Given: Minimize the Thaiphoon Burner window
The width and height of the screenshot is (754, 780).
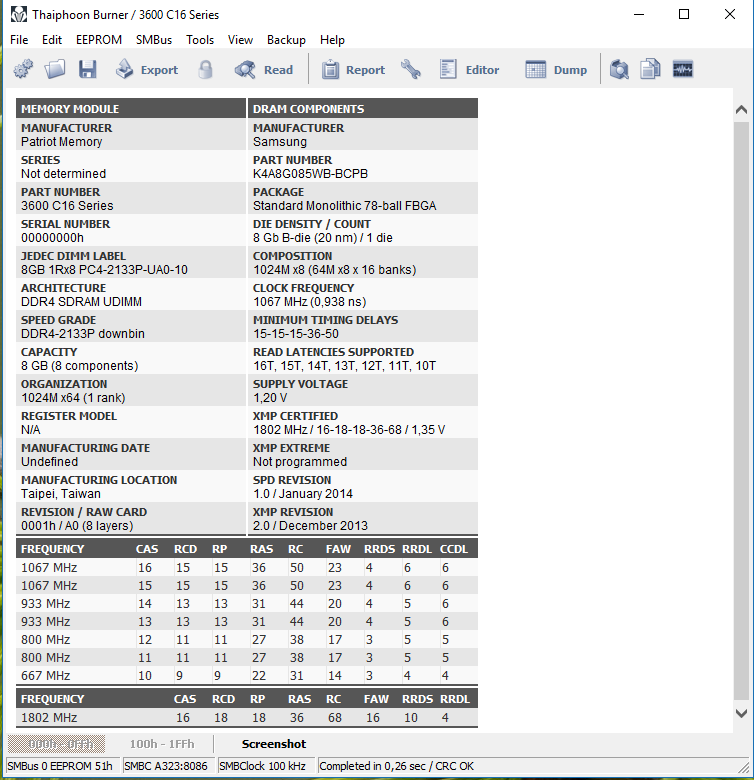Looking at the screenshot, I should pos(639,14).
